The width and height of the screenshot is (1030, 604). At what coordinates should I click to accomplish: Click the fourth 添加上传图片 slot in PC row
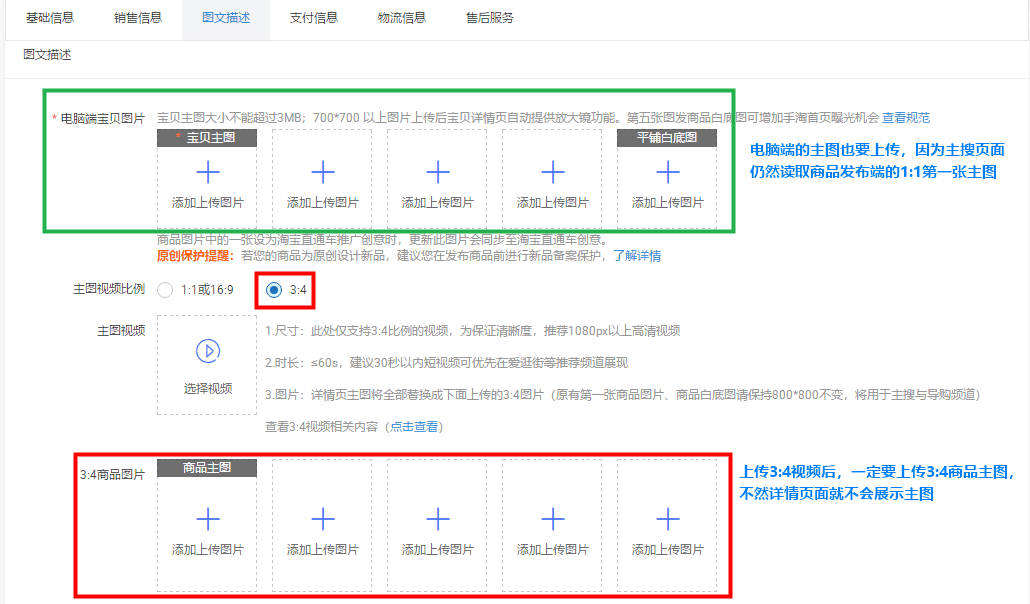pos(551,172)
